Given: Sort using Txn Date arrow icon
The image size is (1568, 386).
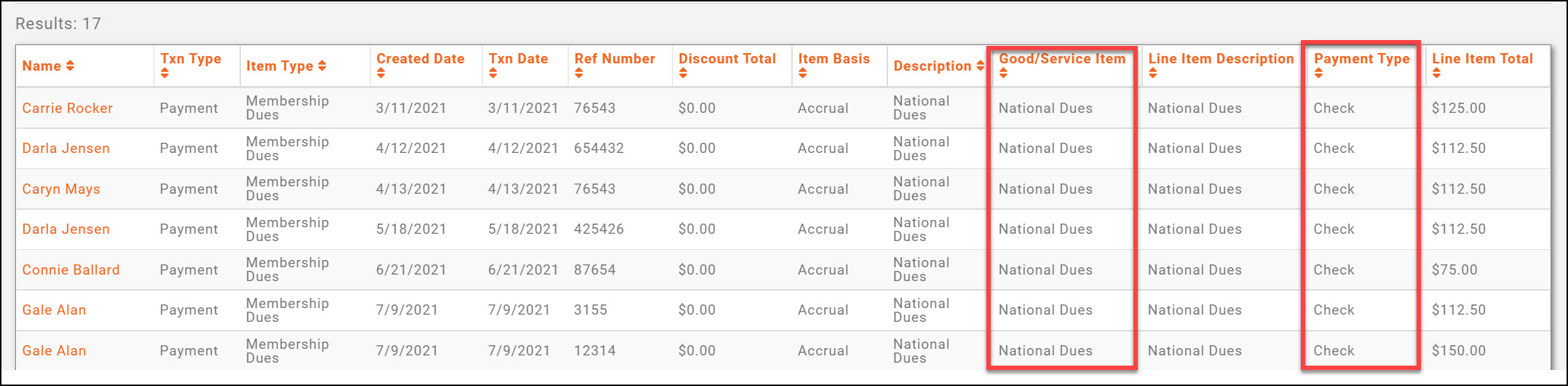Looking at the screenshot, I should pos(493,74).
